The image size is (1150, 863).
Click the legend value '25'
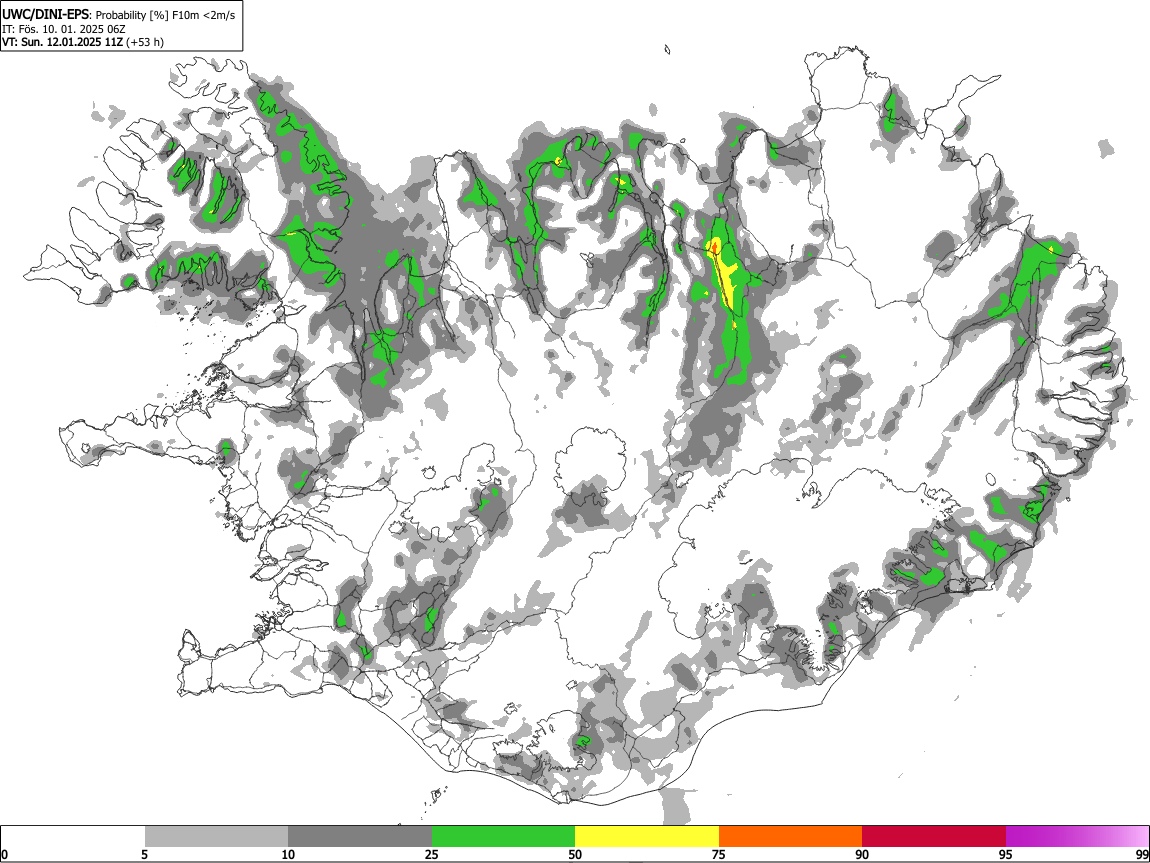(432, 854)
